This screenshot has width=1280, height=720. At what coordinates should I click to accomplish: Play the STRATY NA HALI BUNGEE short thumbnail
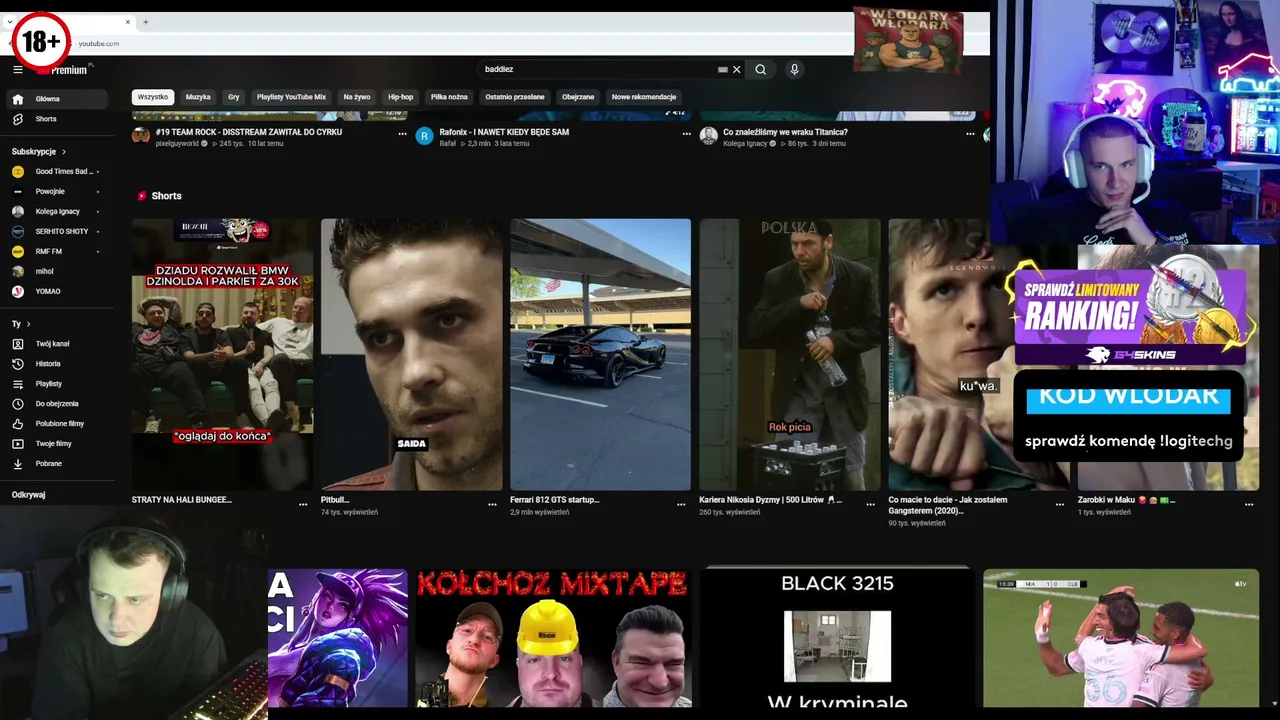pyautogui.click(x=222, y=354)
